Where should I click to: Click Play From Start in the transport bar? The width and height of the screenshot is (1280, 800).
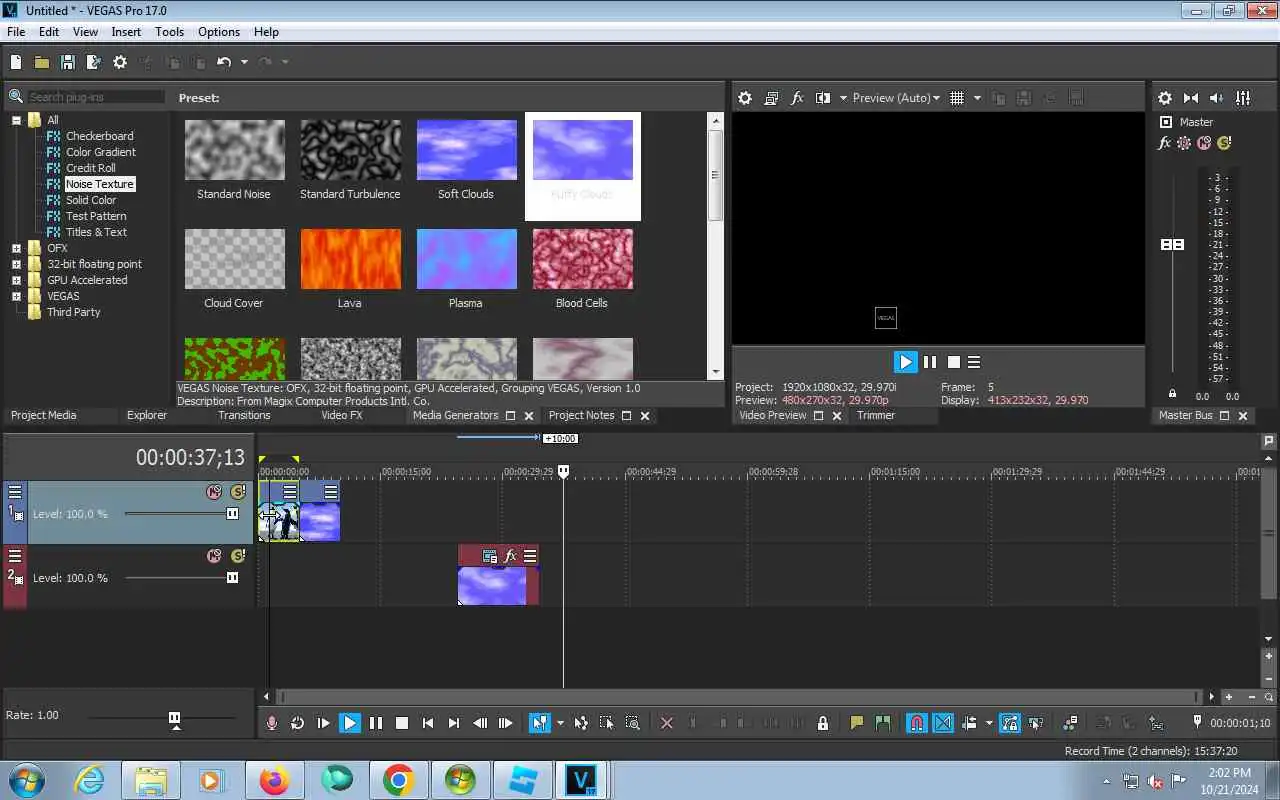click(323, 723)
